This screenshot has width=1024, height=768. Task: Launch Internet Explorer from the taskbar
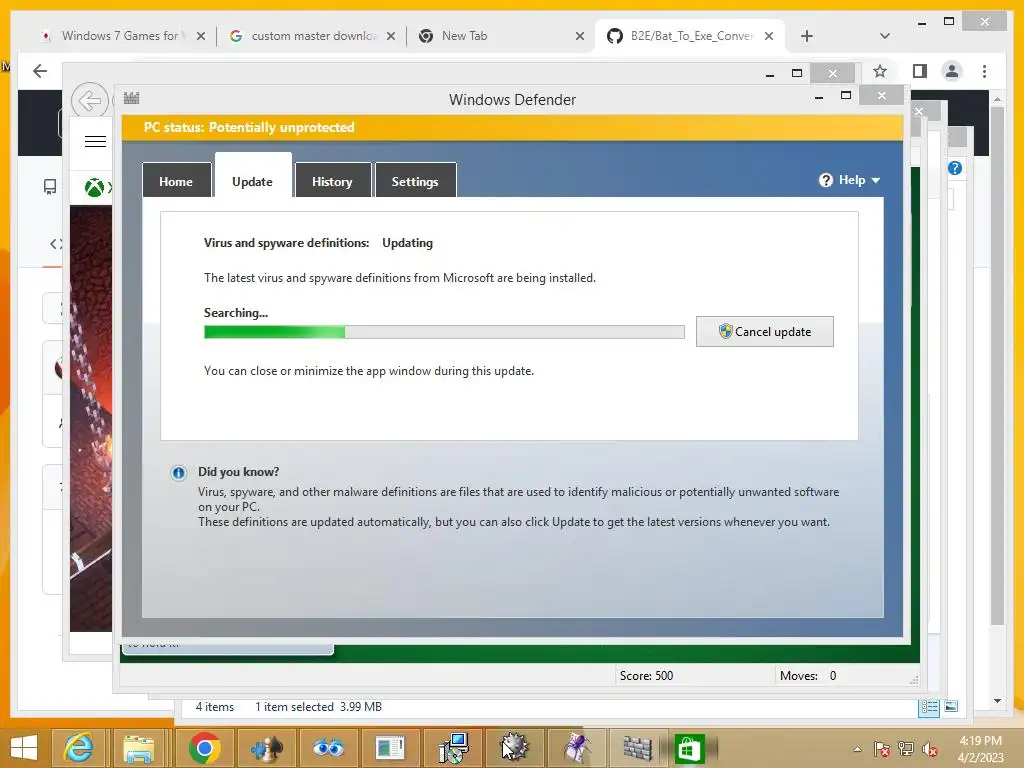(78, 748)
